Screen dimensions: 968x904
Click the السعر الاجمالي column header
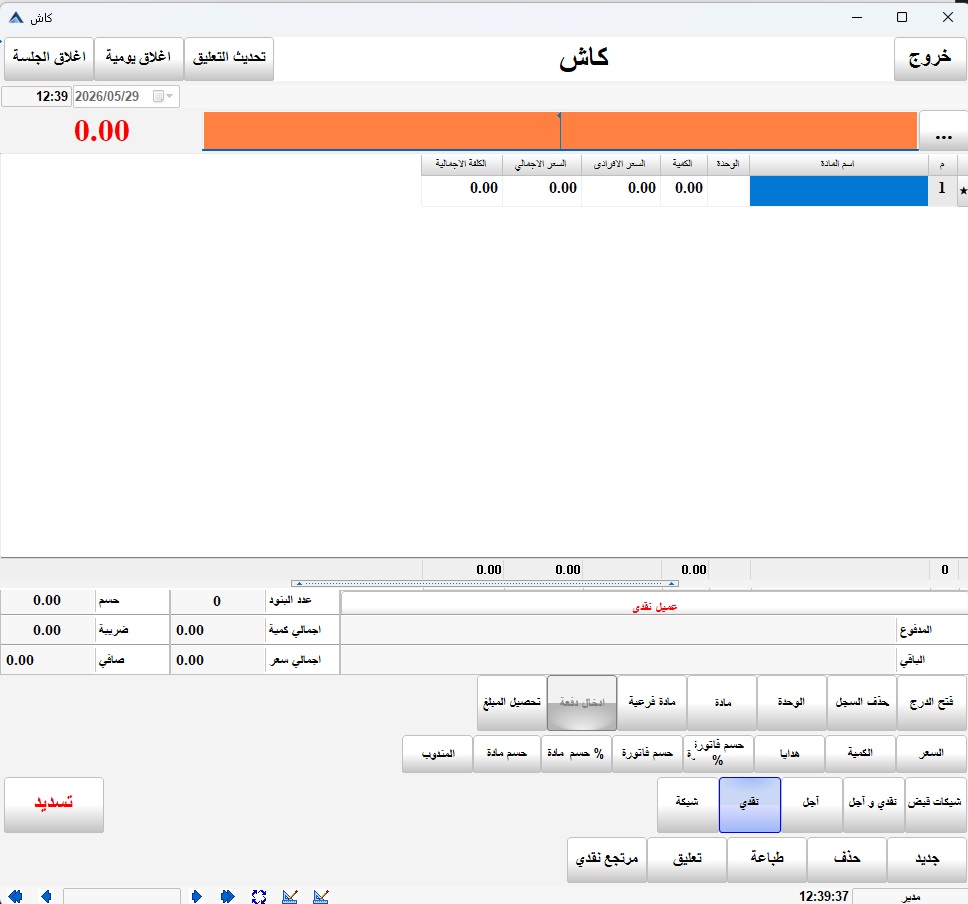[541, 164]
